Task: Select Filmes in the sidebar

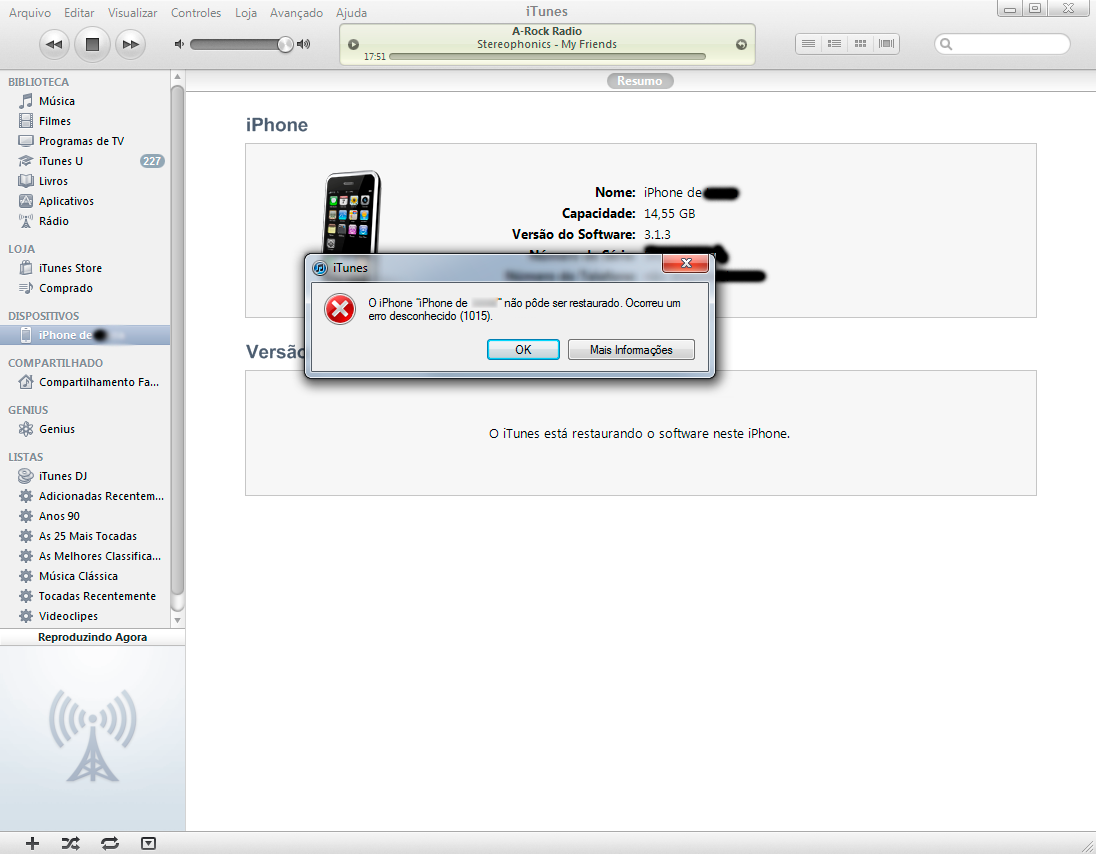Action: pos(85,121)
